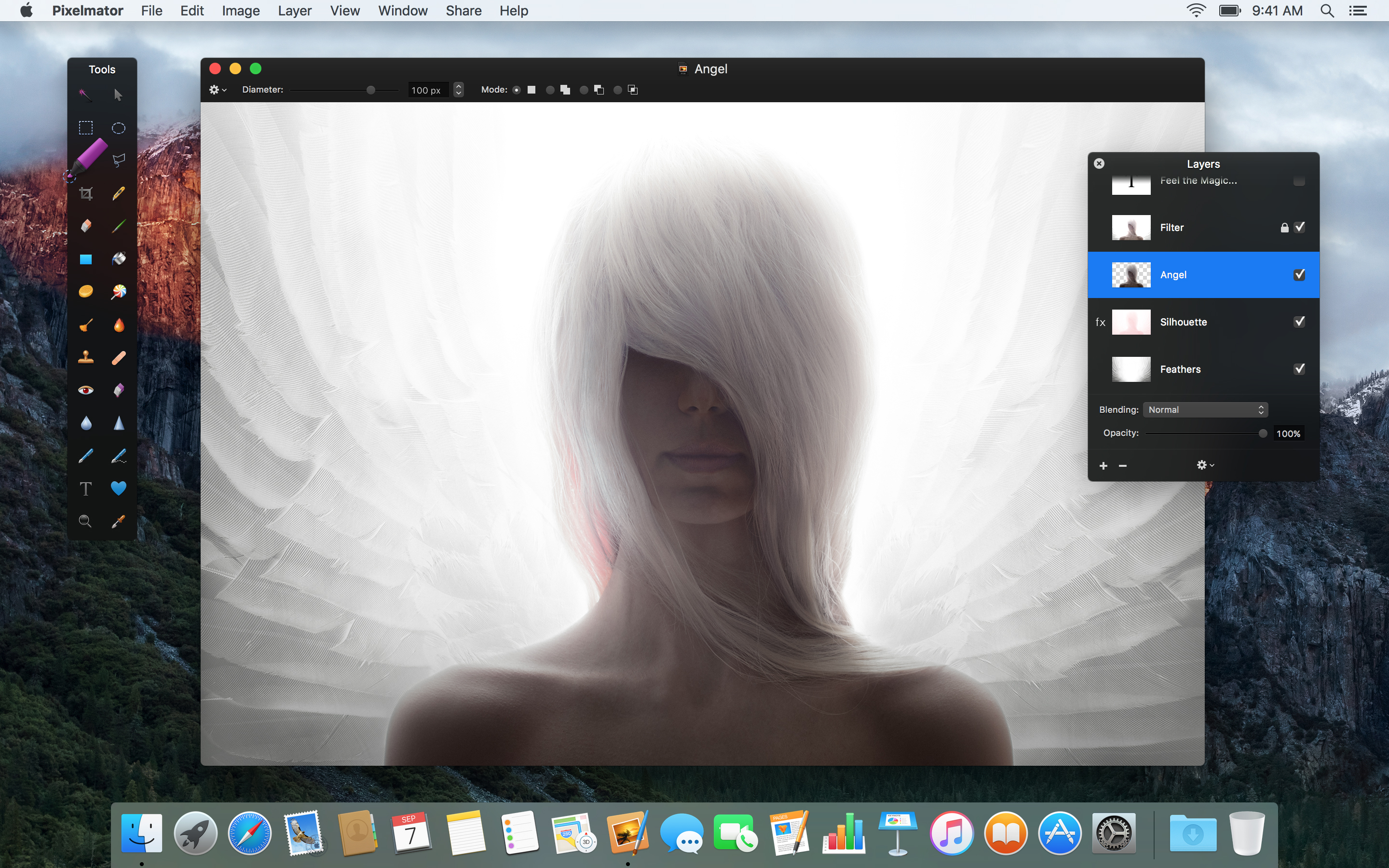Image resolution: width=1389 pixels, height=868 pixels.
Task: Delete selected layer with minus button
Action: (x=1121, y=465)
